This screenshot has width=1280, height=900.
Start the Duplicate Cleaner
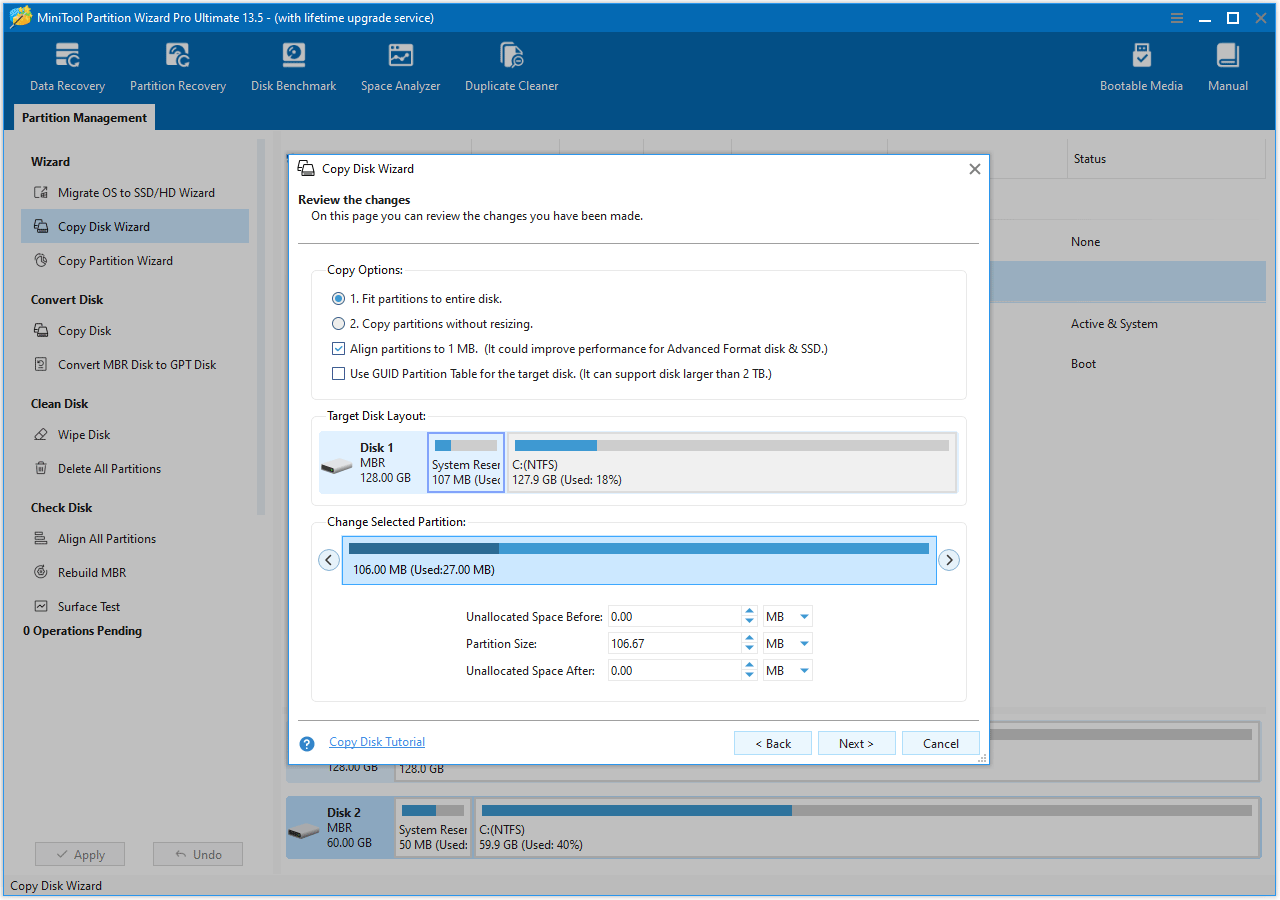coord(511,65)
